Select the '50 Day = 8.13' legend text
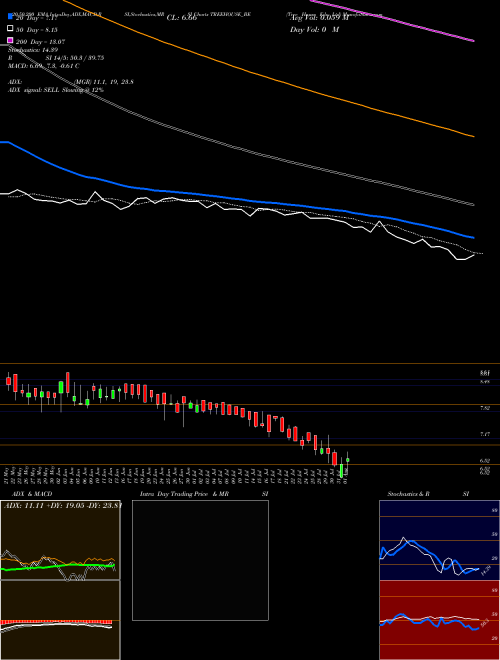 click(37, 30)
